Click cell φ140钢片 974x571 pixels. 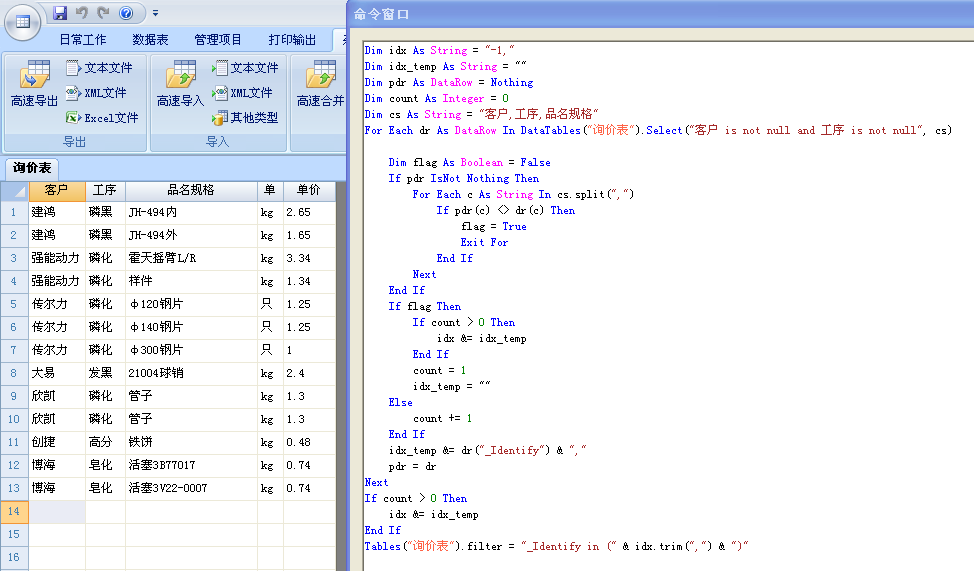coord(191,327)
